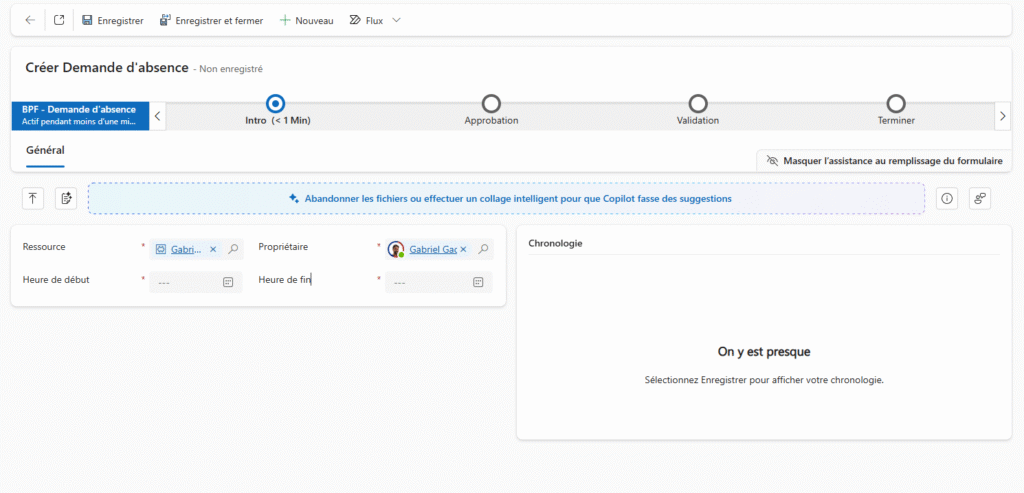
Task: Move the process bar to previous stages
Action: (157, 116)
